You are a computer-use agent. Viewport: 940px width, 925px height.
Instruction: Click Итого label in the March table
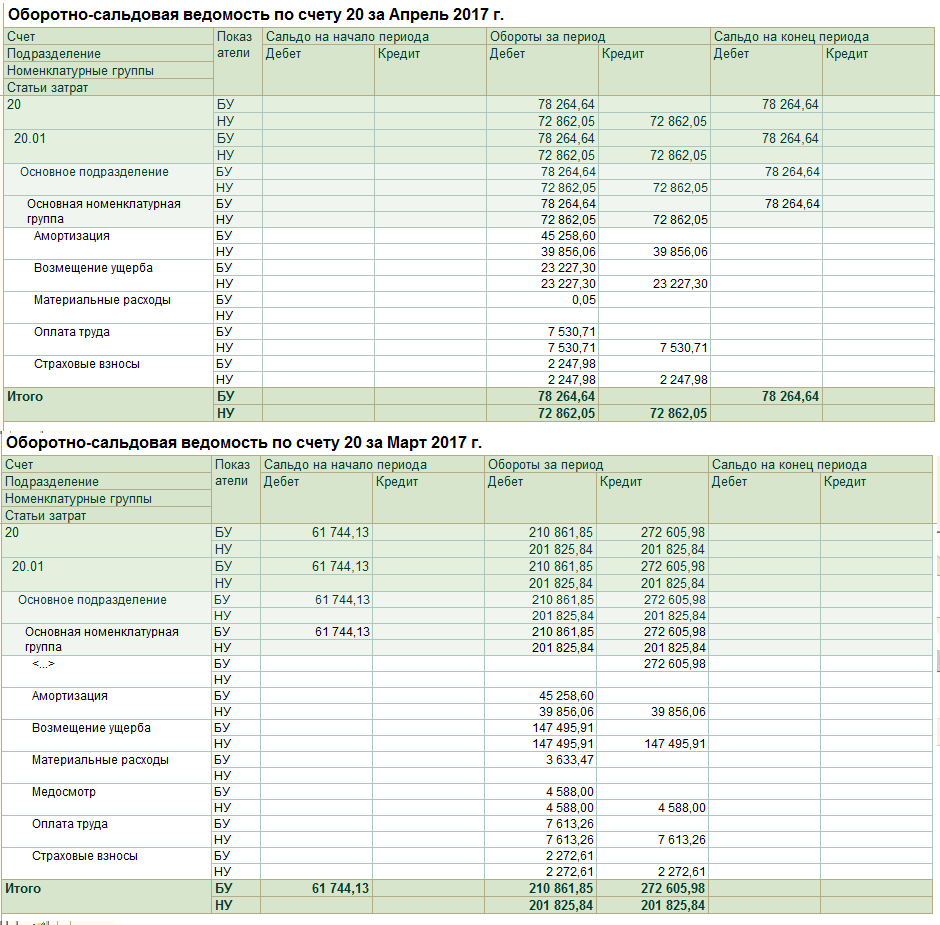[x=23, y=888]
